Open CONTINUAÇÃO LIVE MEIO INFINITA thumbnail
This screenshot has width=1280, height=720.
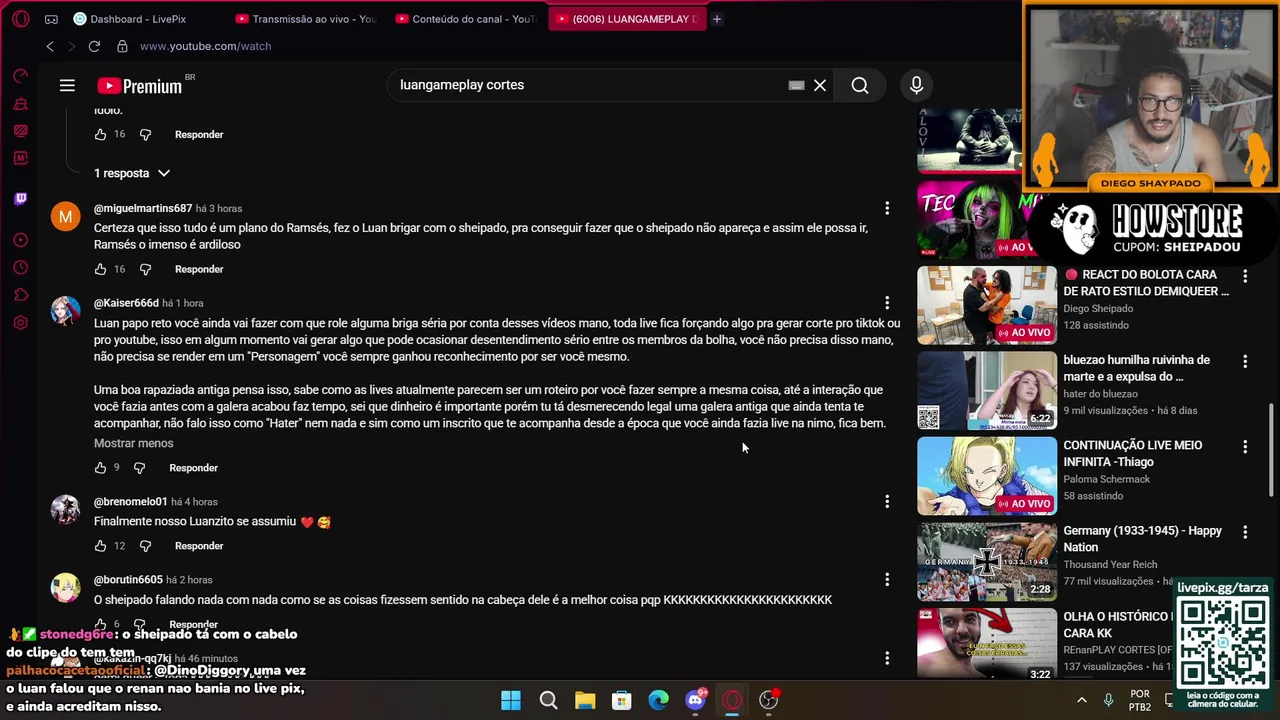click(x=987, y=476)
